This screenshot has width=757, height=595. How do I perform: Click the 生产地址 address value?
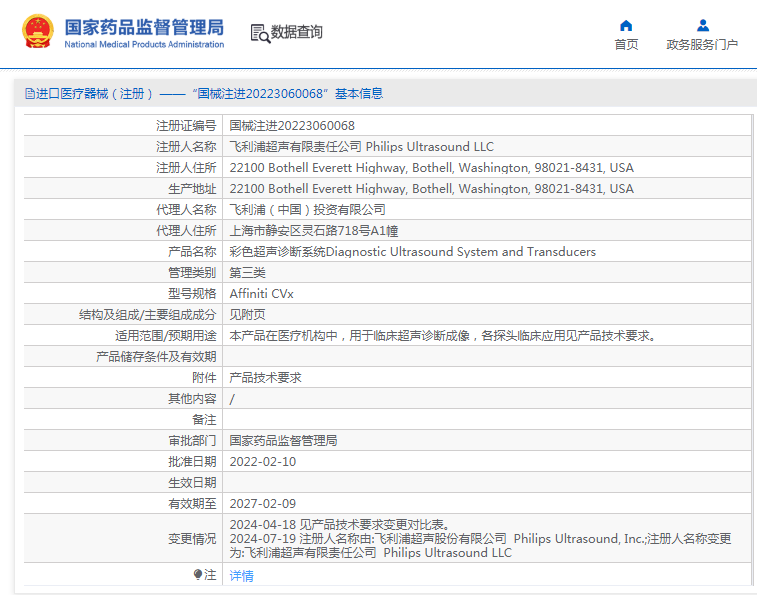tap(432, 189)
